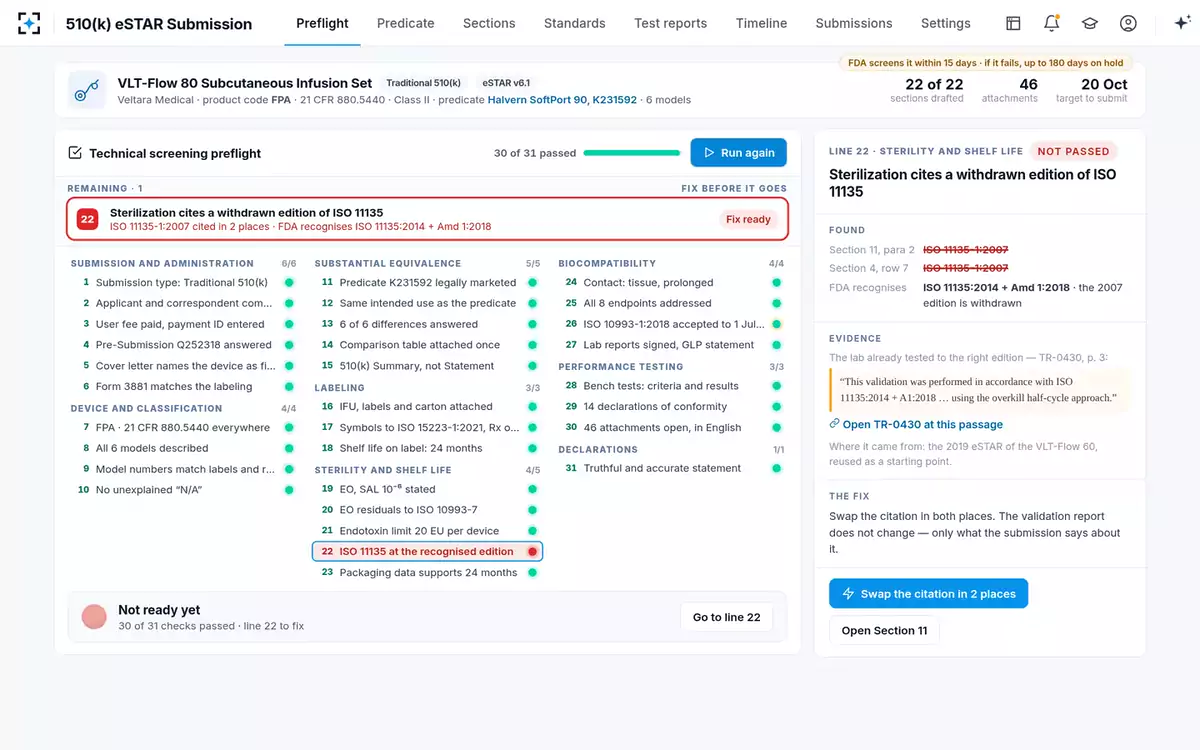
Task: Click the preflight checklist heading icon
Action: click(75, 153)
